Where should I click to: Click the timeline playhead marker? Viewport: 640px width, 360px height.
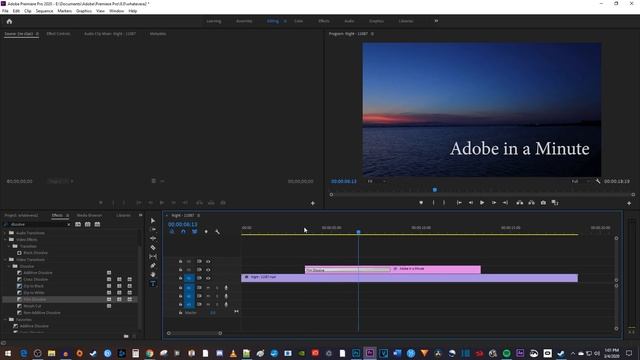coord(358,232)
